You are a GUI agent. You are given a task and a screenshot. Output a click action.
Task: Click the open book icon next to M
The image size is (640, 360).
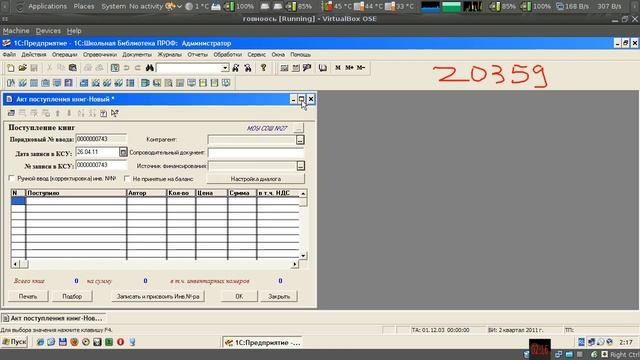point(322,68)
